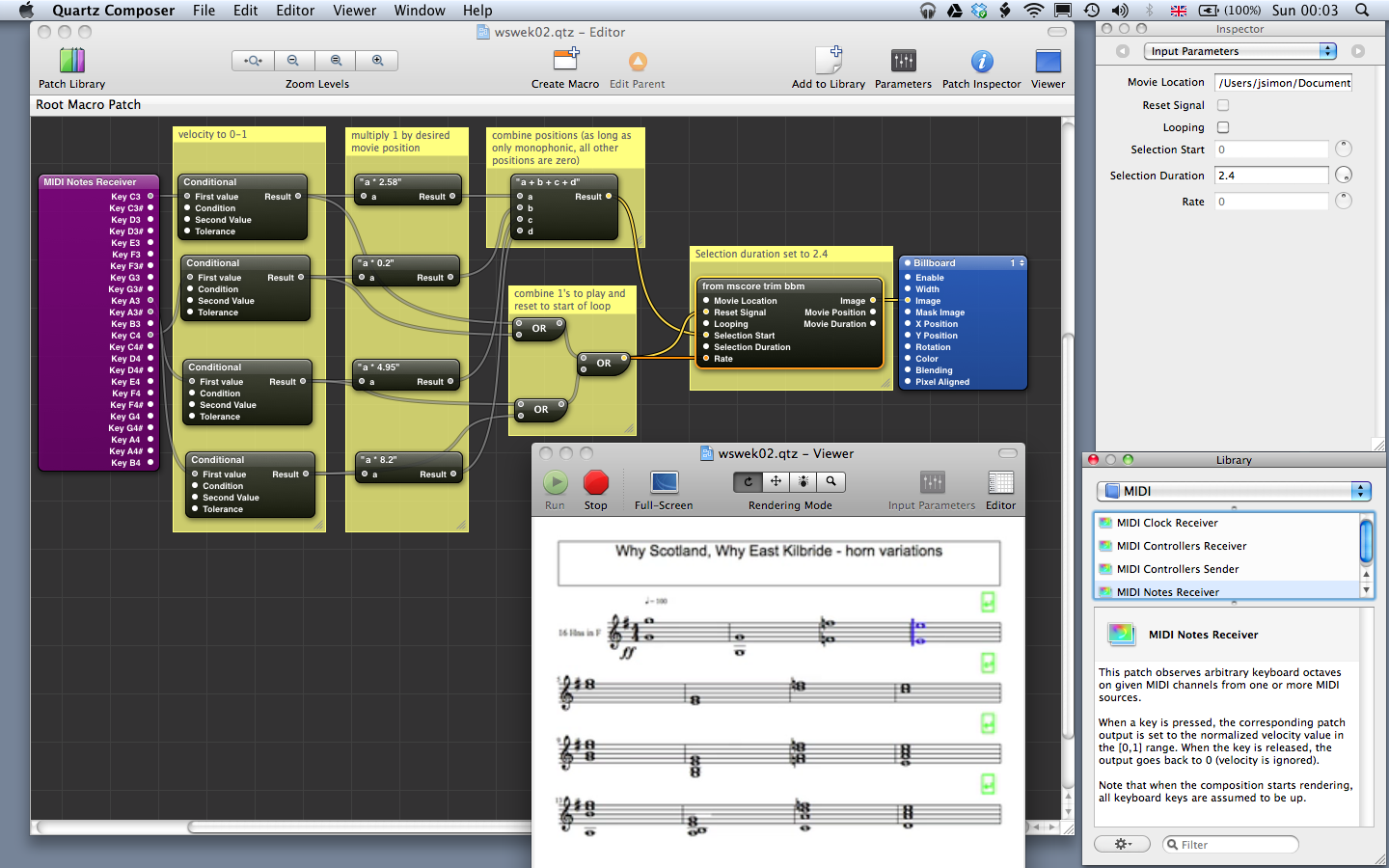Click first green checkbox in score
Viewport: 1389px width, 868px height.
pyautogui.click(x=988, y=603)
